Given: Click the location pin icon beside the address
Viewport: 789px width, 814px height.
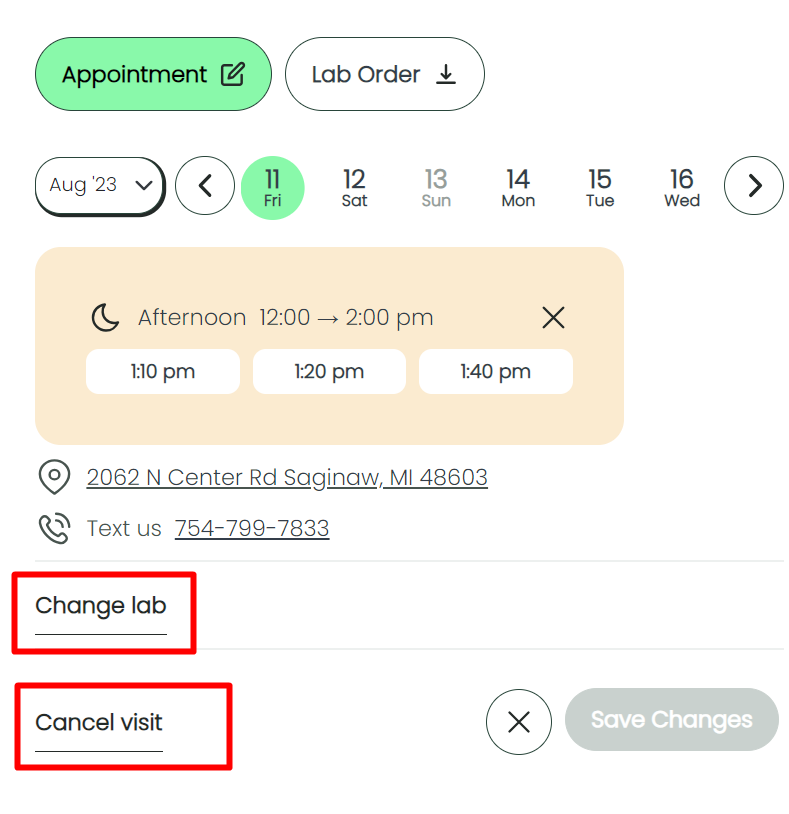Looking at the screenshot, I should 55,478.
